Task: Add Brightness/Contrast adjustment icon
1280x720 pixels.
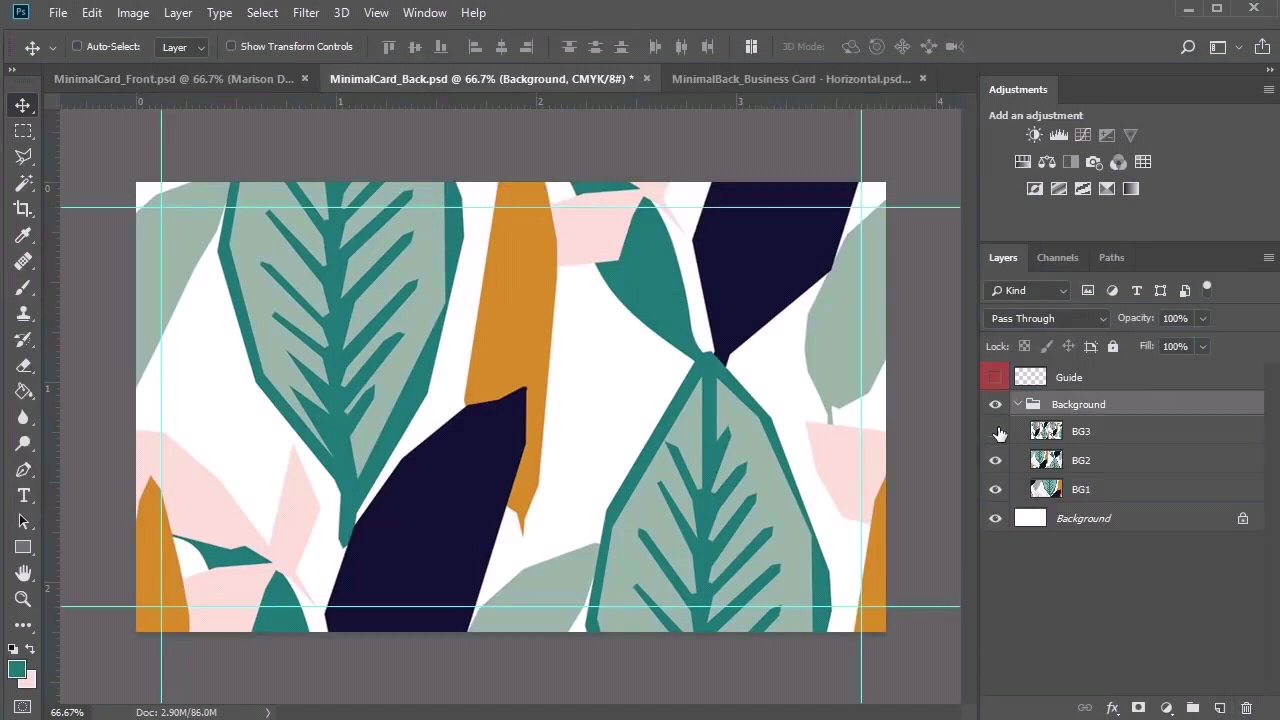Action: [x=1034, y=135]
